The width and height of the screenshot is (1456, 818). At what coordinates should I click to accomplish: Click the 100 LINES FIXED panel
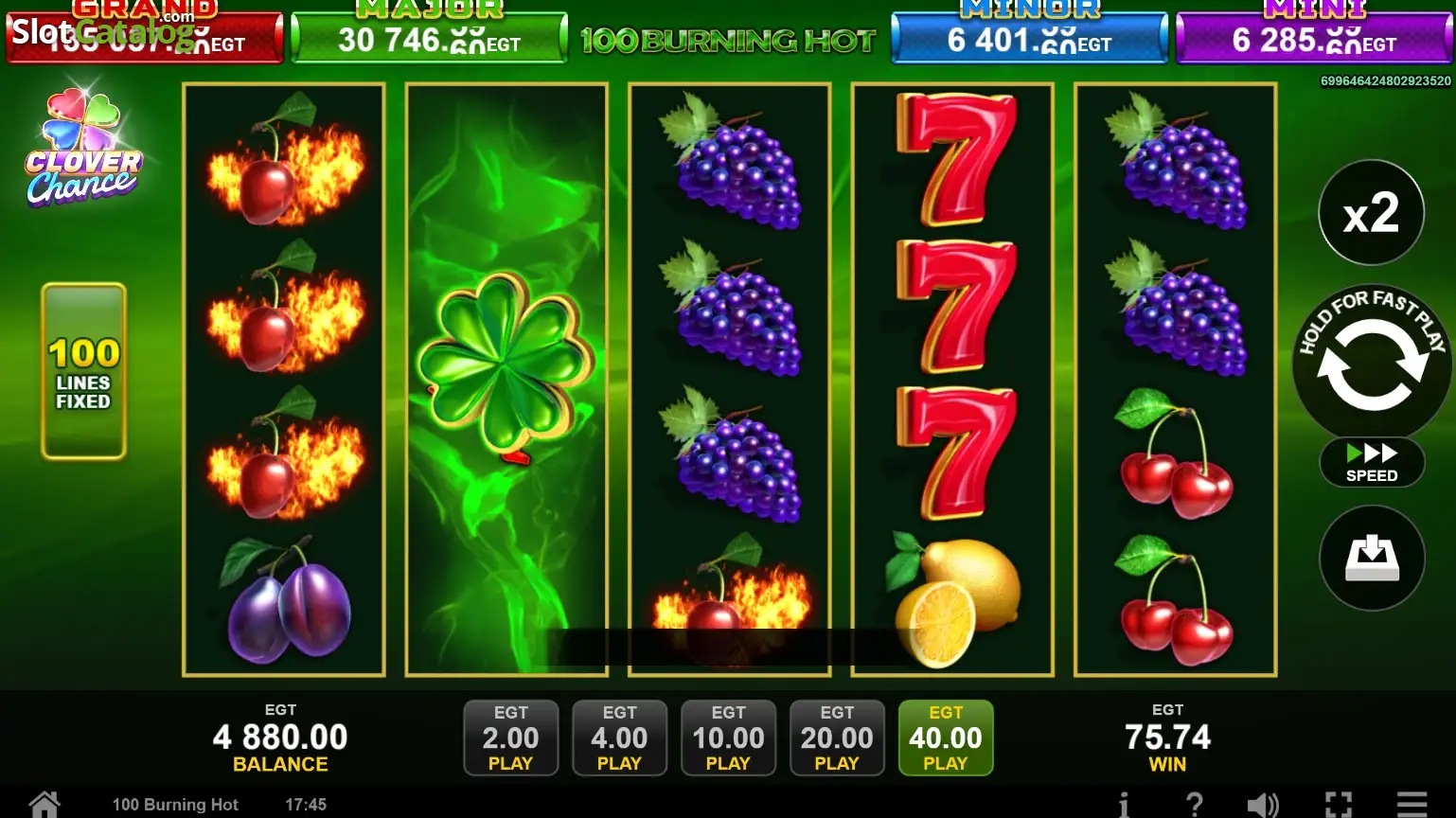83,372
